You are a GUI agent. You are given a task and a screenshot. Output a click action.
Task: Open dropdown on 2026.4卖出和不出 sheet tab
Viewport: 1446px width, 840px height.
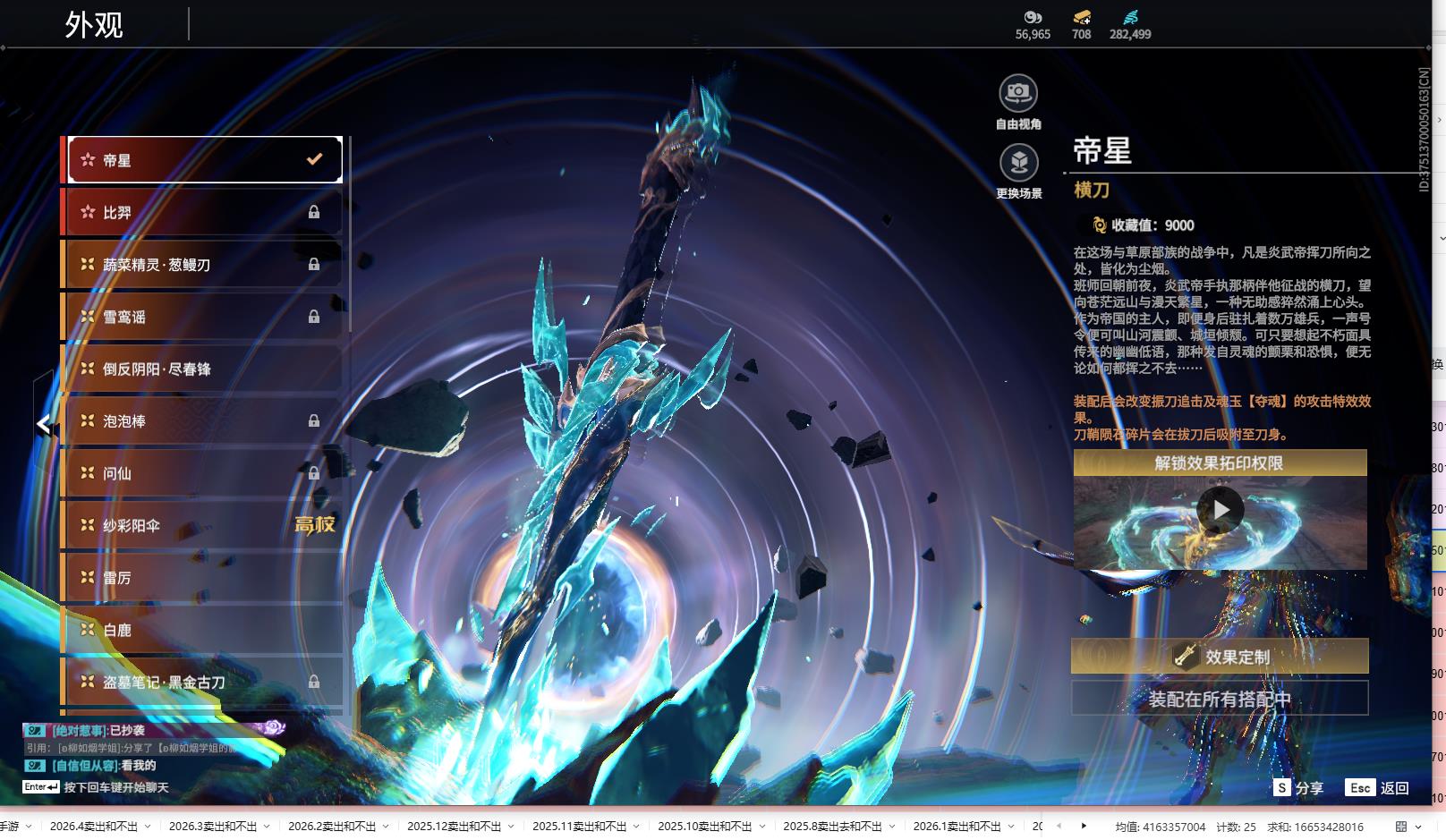pyautogui.click(x=148, y=827)
